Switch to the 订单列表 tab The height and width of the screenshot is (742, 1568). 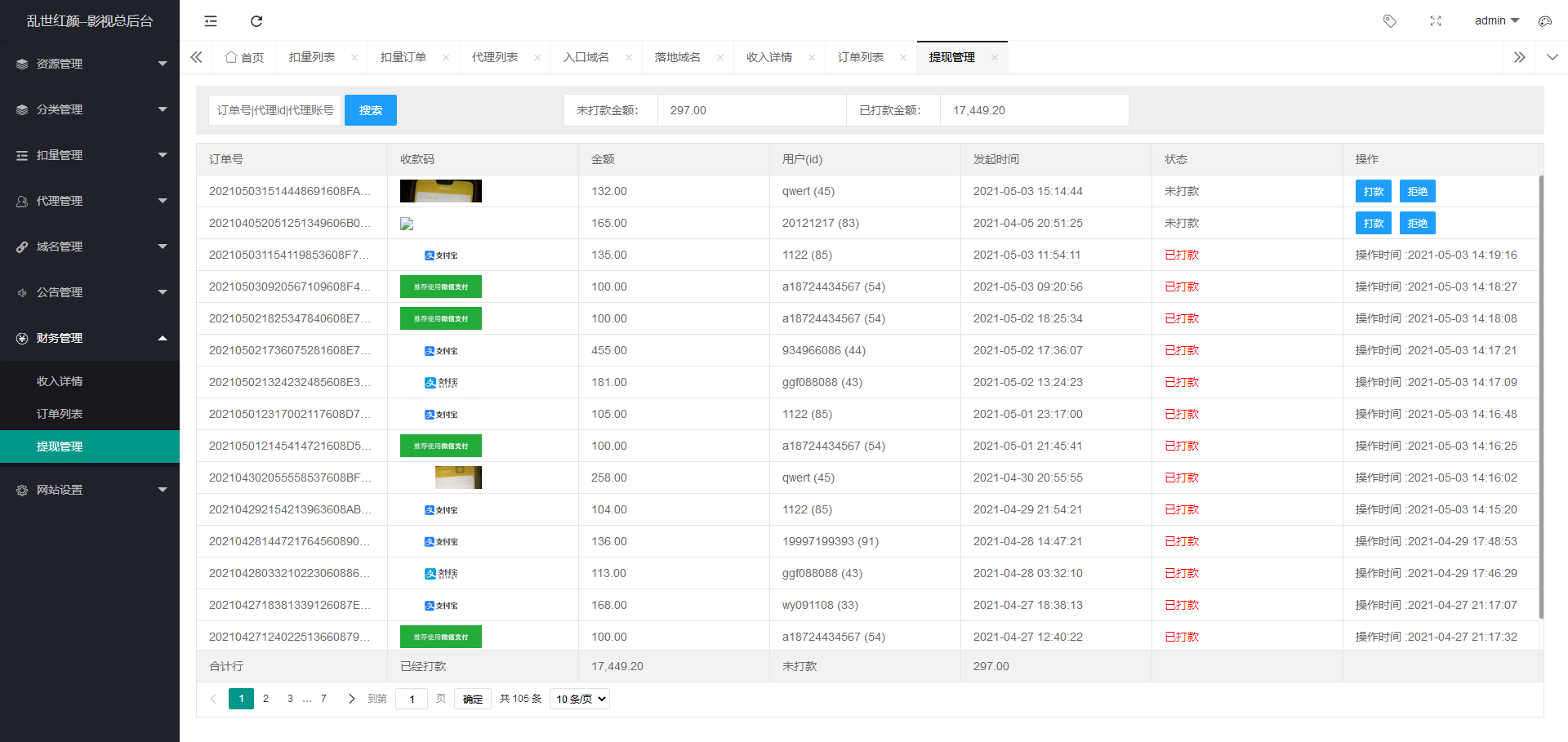coord(862,57)
